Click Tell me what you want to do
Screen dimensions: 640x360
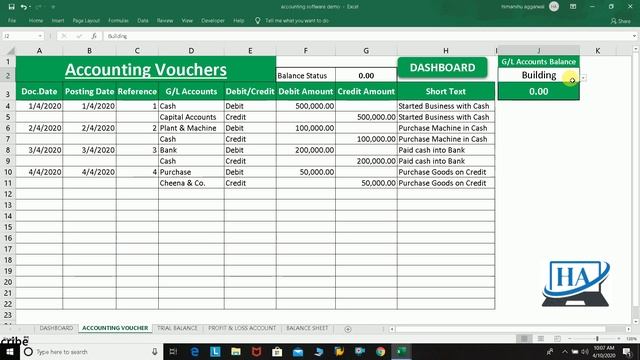click(297, 20)
